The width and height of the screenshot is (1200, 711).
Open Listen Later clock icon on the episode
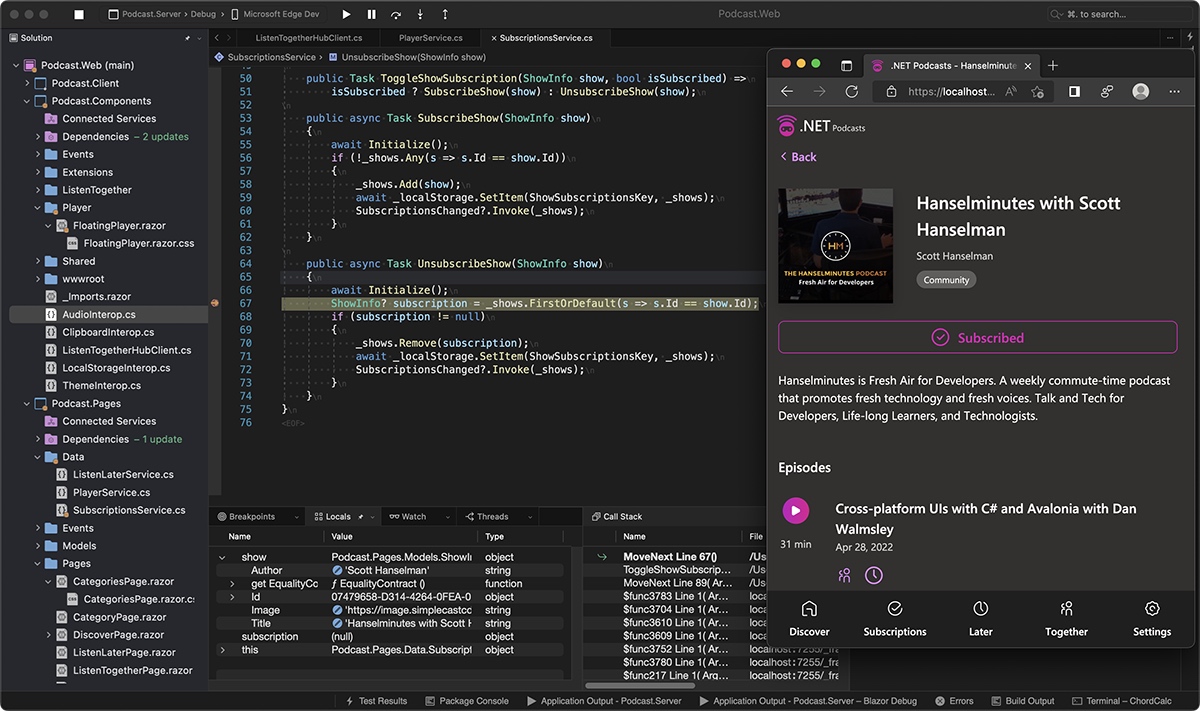[874, 575]
